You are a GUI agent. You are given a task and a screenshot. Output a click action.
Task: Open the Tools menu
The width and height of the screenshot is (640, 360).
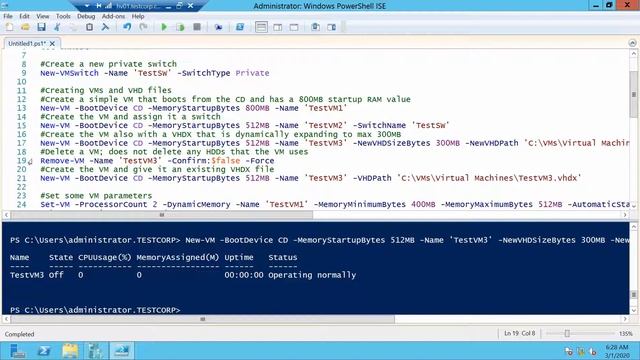63,16
